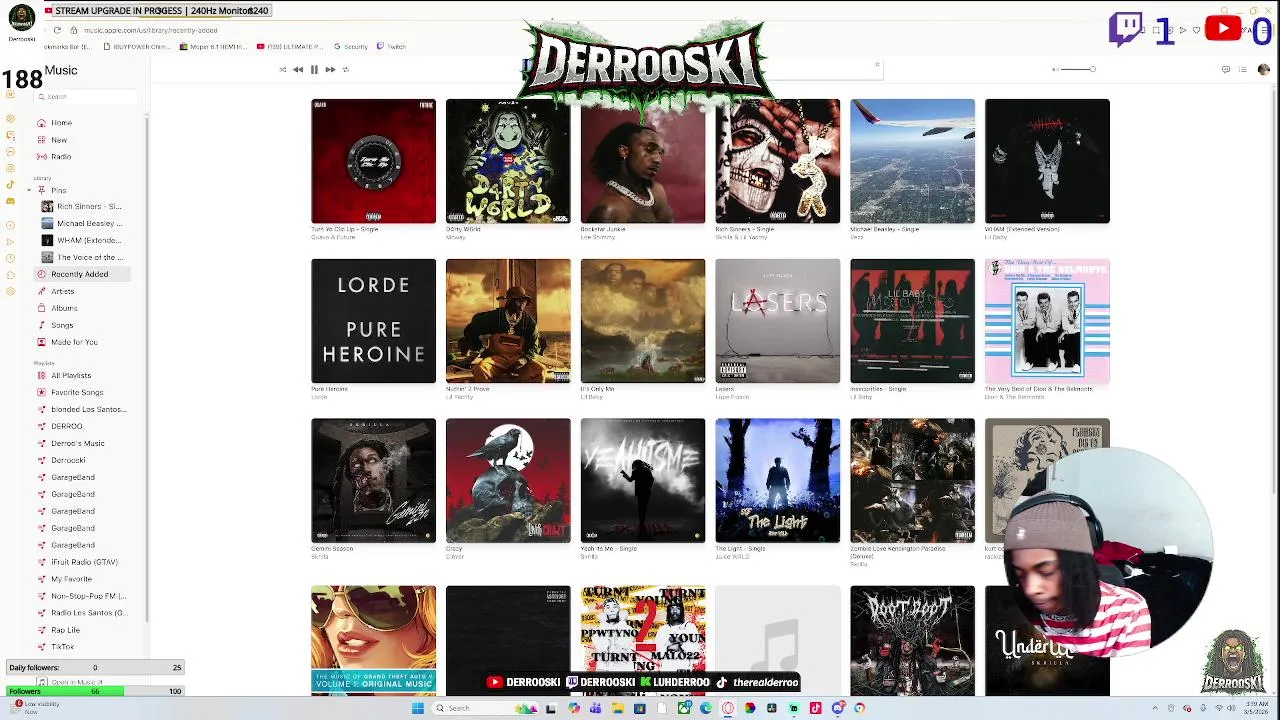Screen dimensions: 1280x720
Task: Open Opera browser from taskbar
Action: pyautogui.click(x=728, y=708)
